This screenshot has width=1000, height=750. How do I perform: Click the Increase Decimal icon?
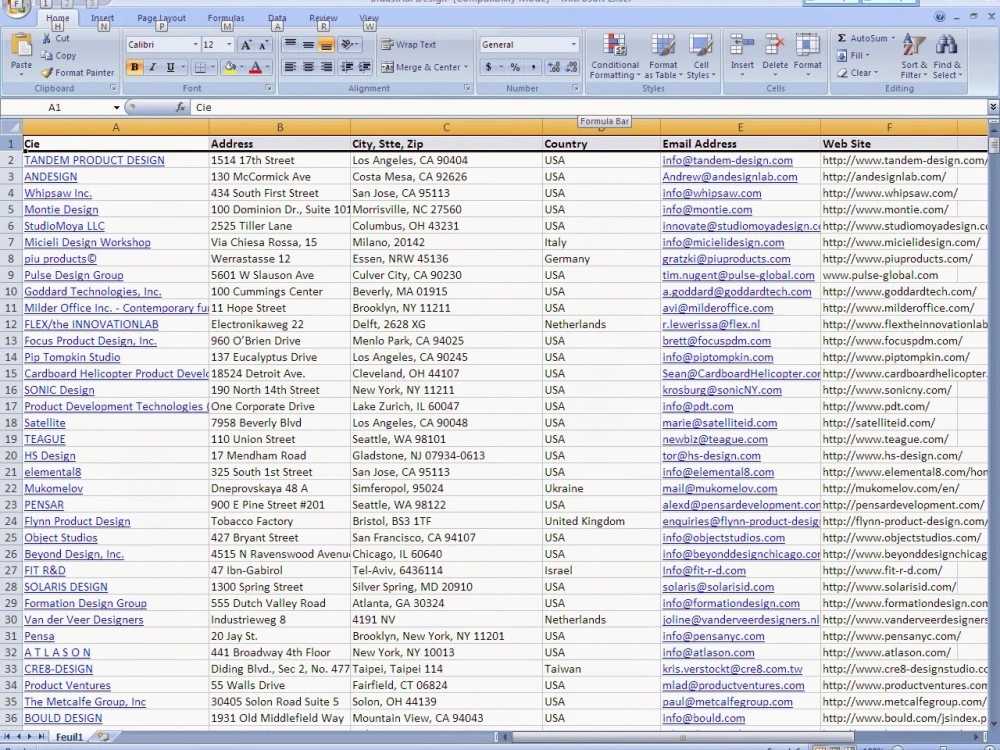point(554,67)
